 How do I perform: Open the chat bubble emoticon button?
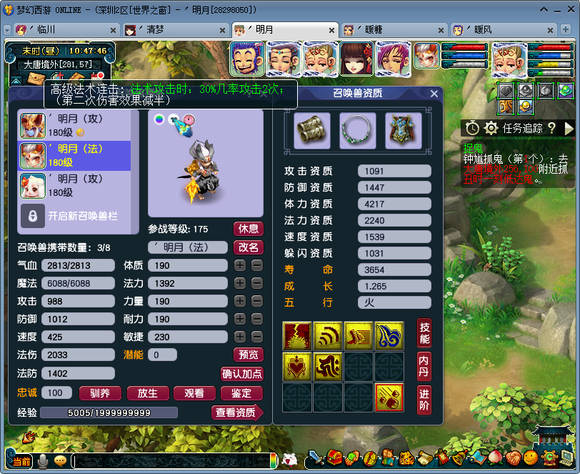click(x=60, y=461)
